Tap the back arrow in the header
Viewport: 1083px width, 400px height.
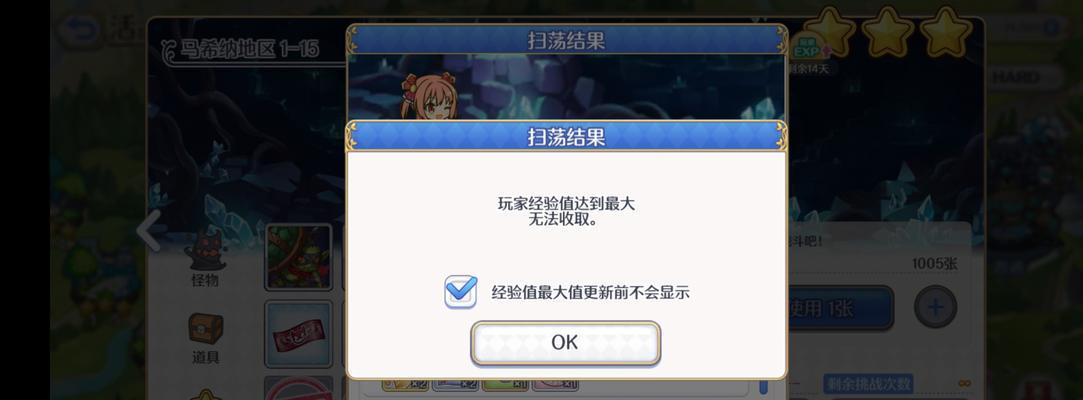[80, 29]
